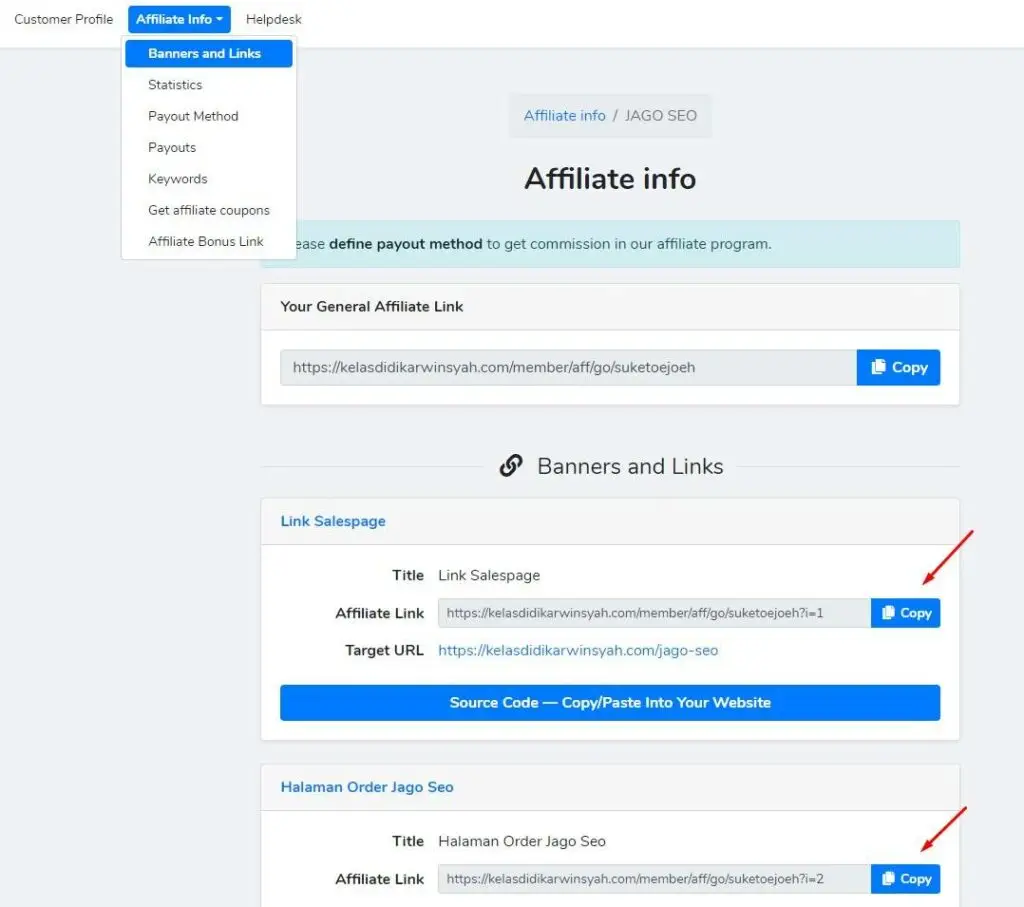This screenshot has width=1024, height=907.
Task: Click Source Code Copy/Paste Into Your Website
Action: coord(610,703)
